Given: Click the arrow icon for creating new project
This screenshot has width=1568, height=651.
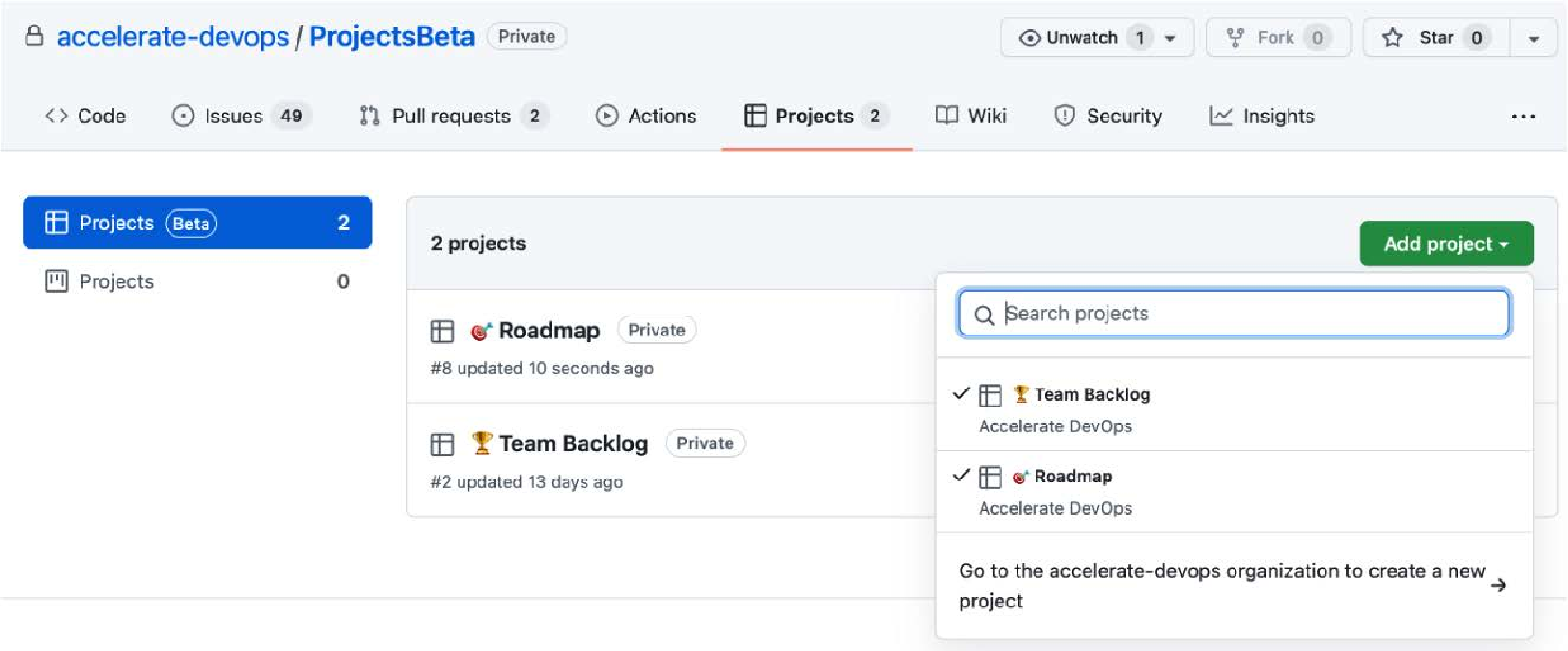Looking at the screenshot, I should (x=1499, y=586).
